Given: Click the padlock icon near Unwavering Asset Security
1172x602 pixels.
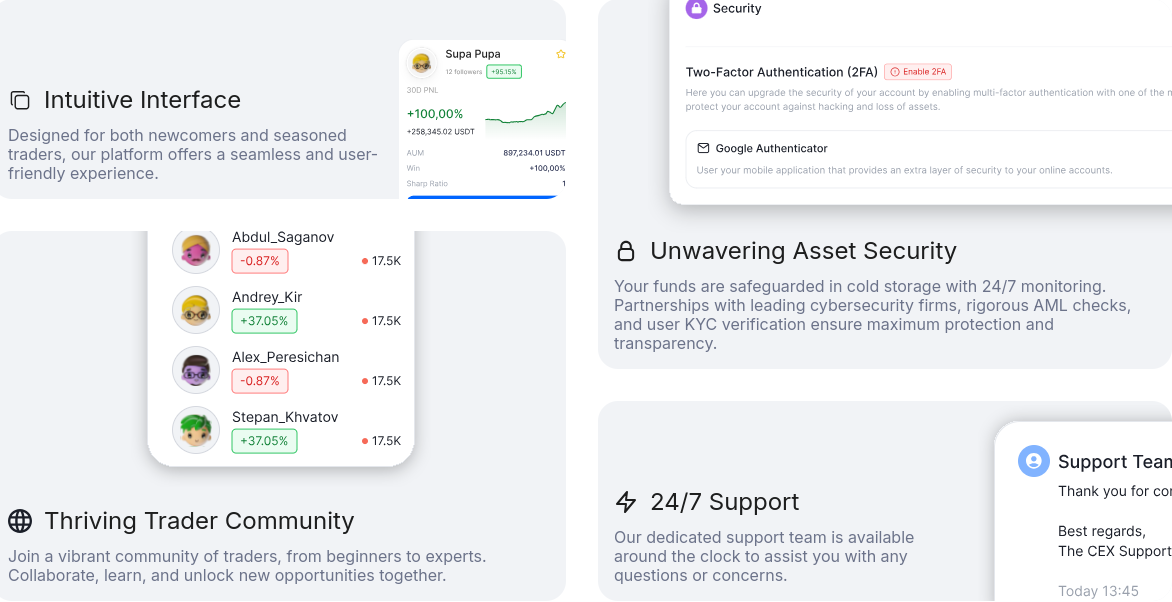Looking at the screenshot, I should 626,251.
